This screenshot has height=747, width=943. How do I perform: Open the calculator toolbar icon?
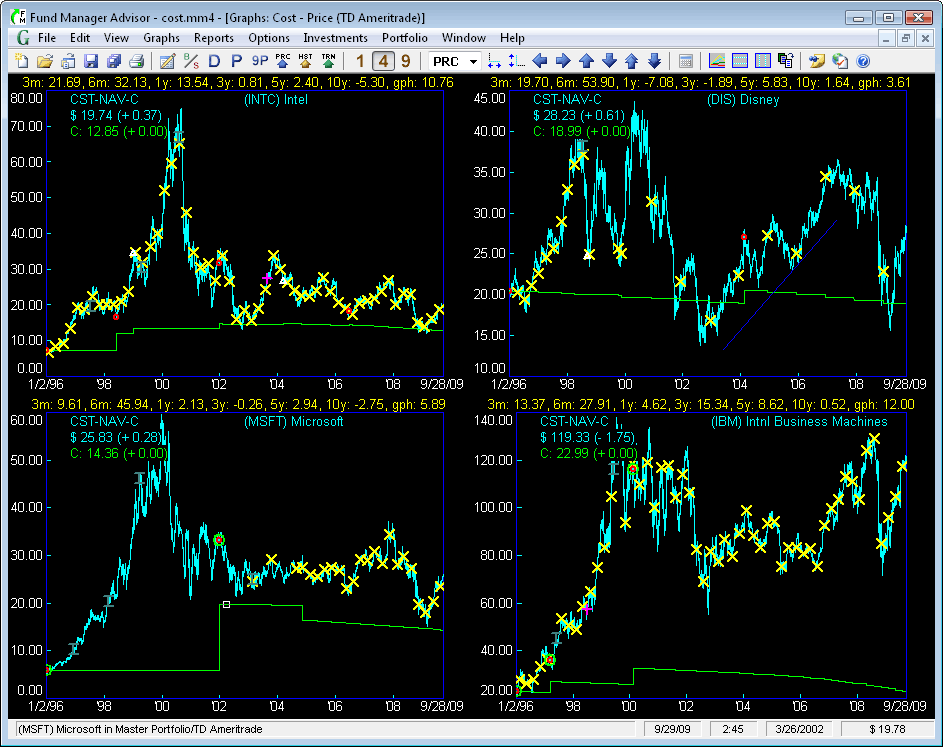[x=686, y=61]
